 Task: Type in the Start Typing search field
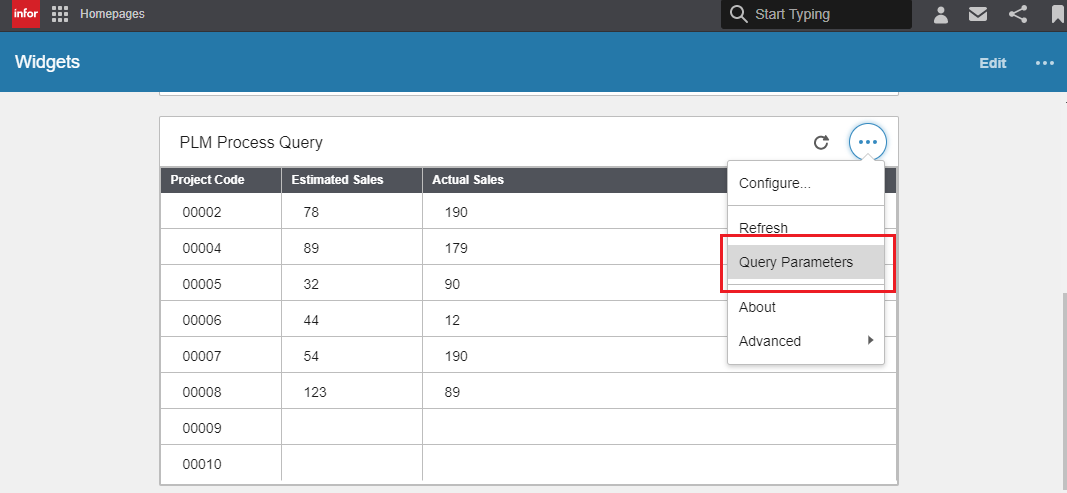825,14
